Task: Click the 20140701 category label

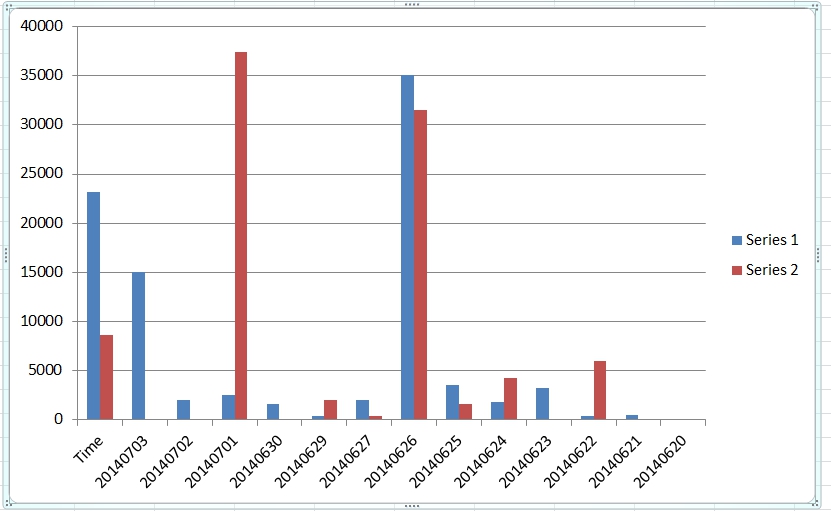Action: coord(211,461)
